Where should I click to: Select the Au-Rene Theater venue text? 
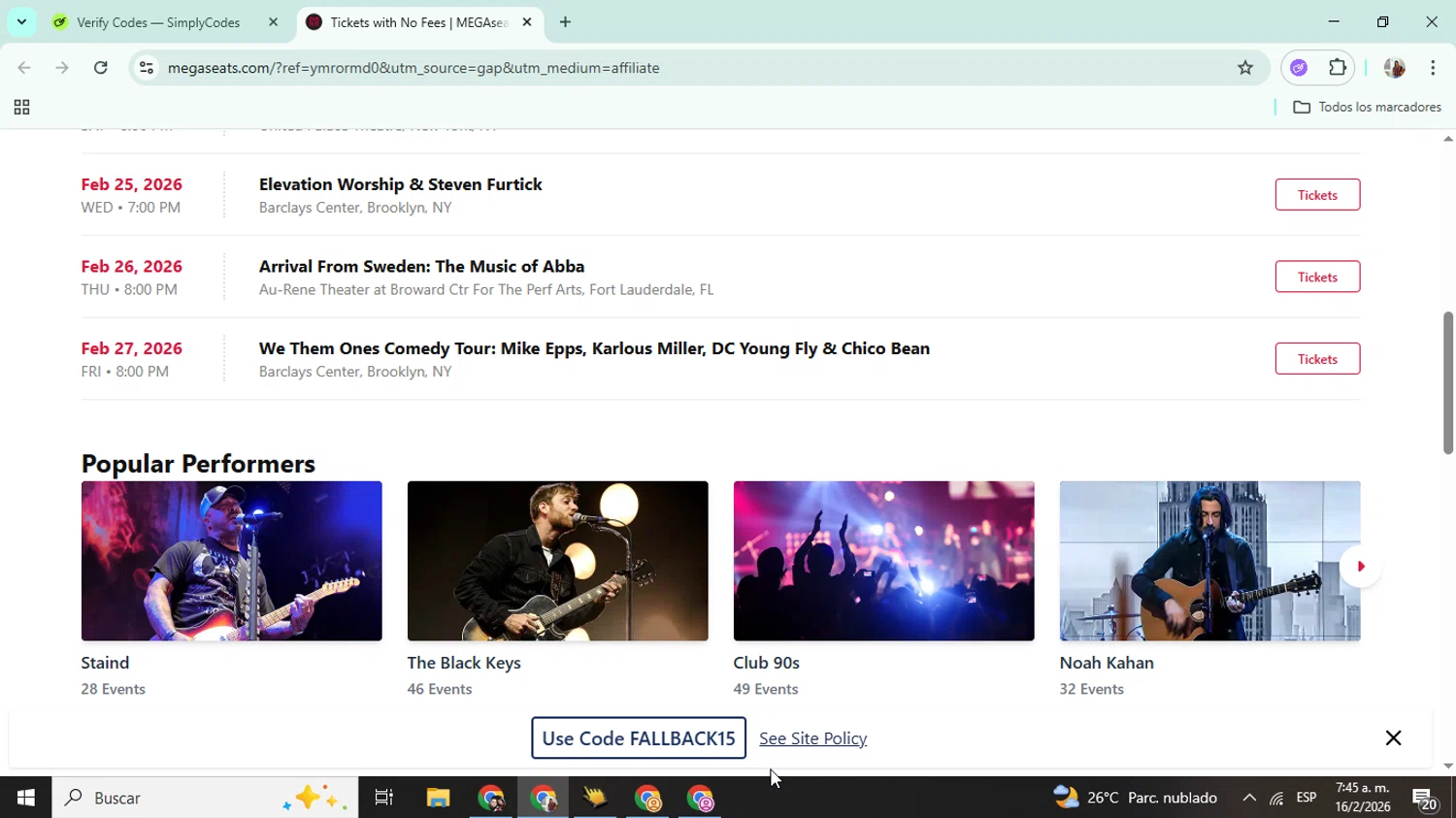tap(486, 289)
